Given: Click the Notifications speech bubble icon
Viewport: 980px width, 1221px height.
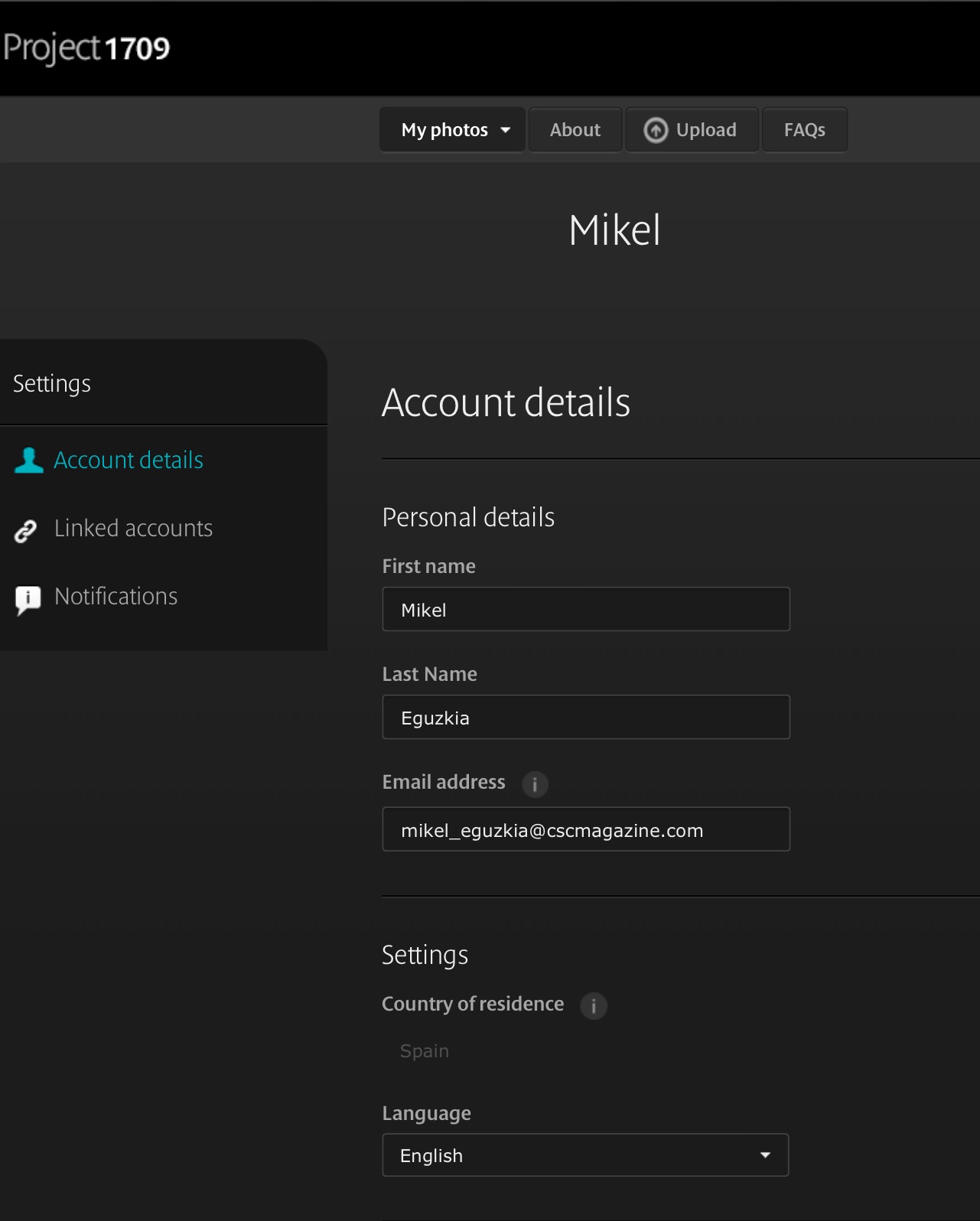Looking at the screenshot, I should (28, 599).
